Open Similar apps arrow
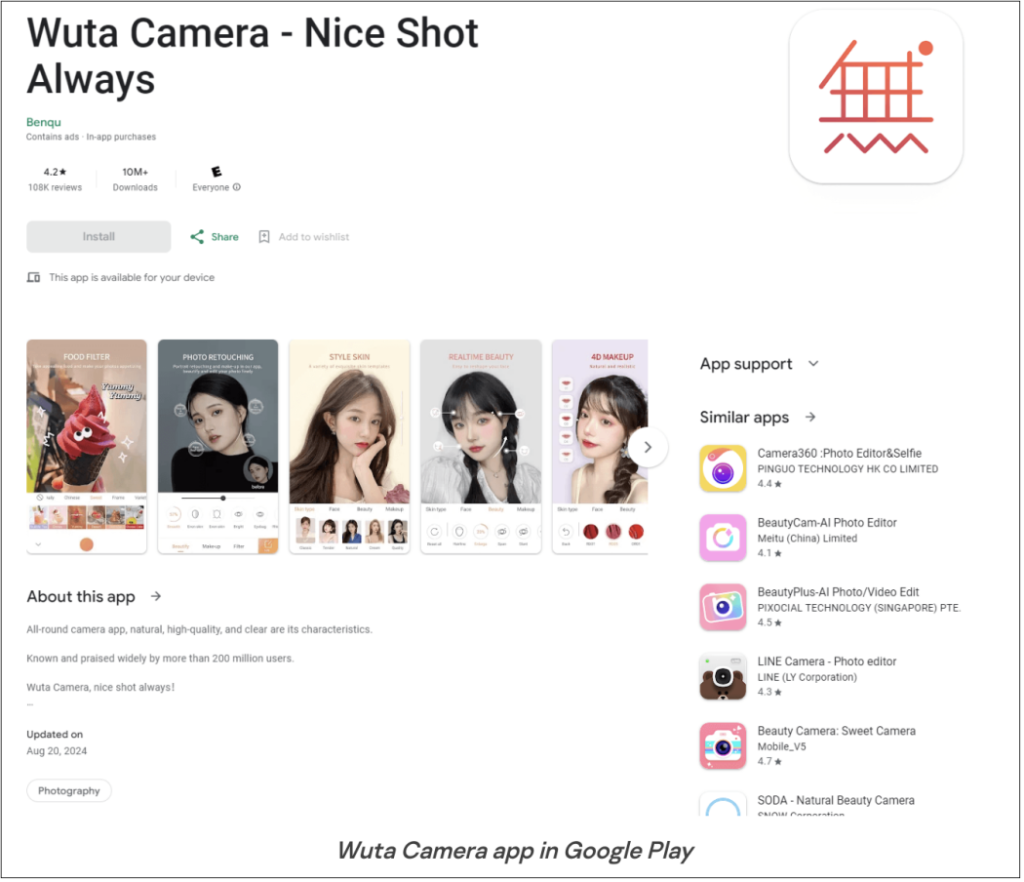 pos(810,417)
